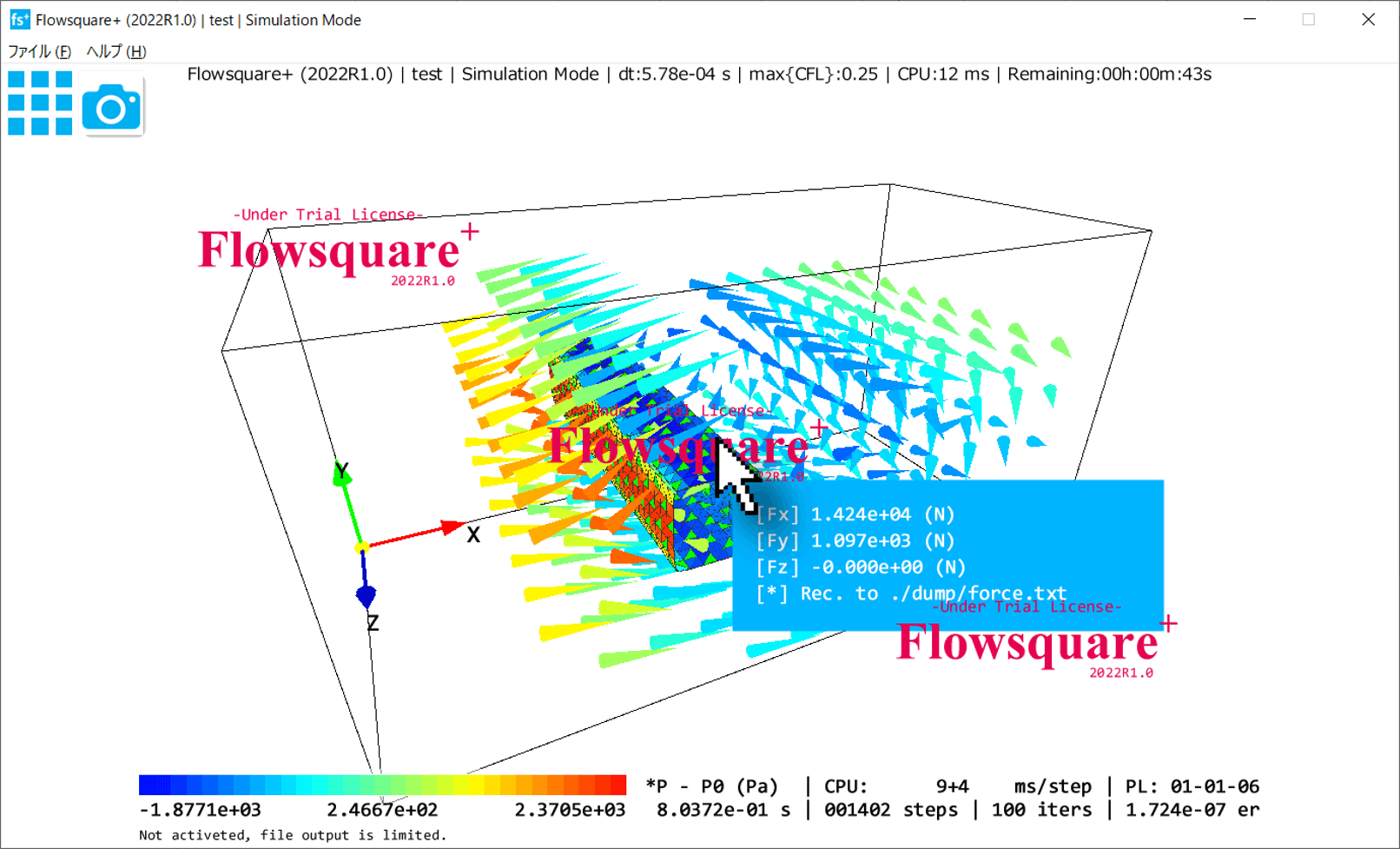Click the Remaining:00h:00m:43s status text

coord(1109,75)
